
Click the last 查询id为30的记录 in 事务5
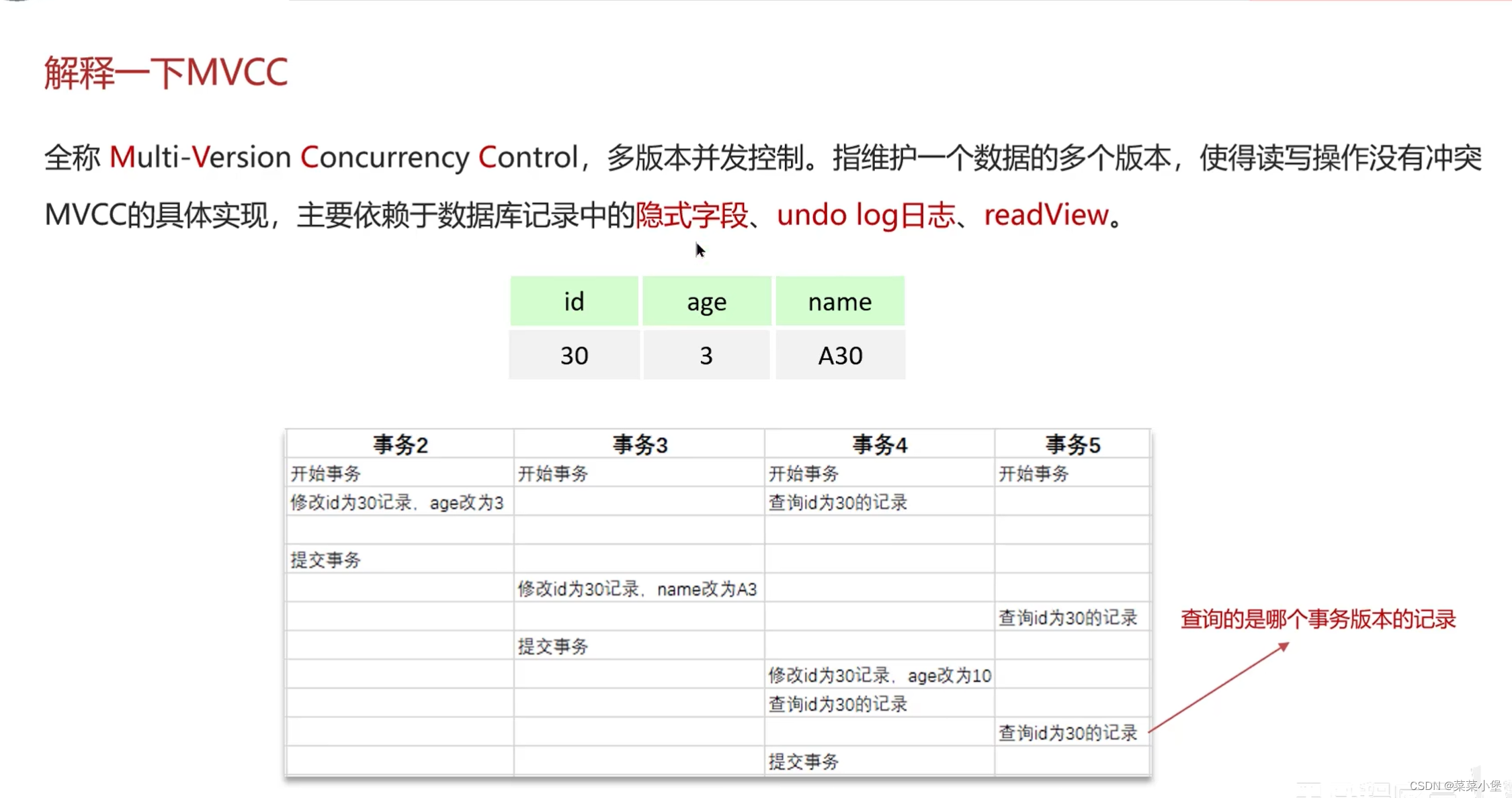click(1067, 732)
